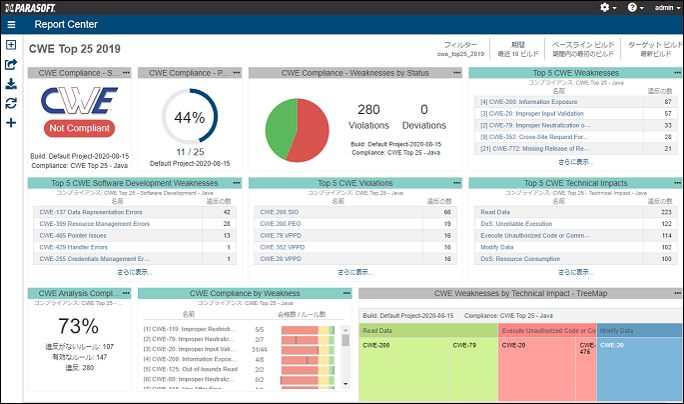Show more Software Development Weaknesses
The height and width of the screenshot is (404, 684).
pos(134,272)
